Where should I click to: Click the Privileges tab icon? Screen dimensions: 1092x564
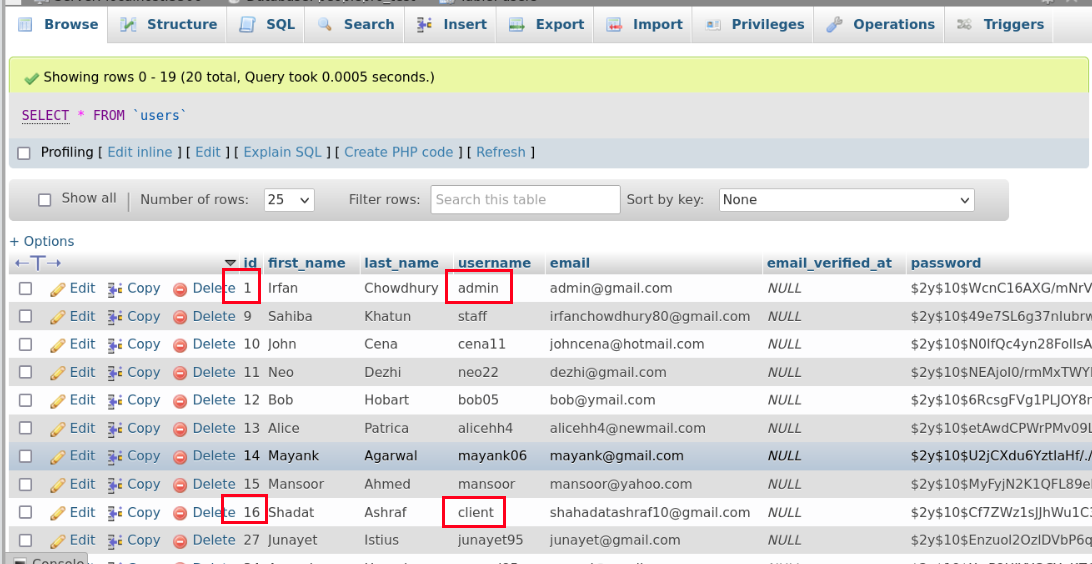click(x=713, y=24)
